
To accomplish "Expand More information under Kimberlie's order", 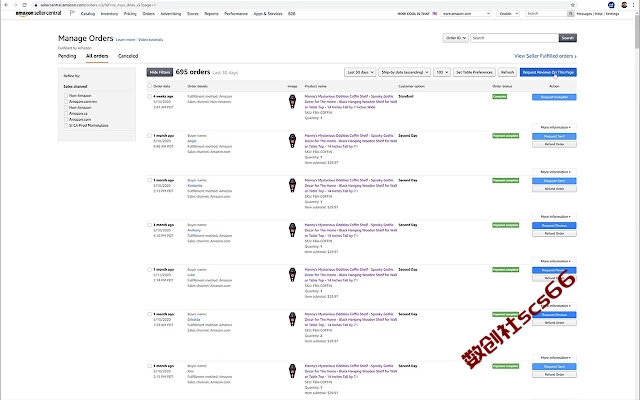I will click(554, 216).
